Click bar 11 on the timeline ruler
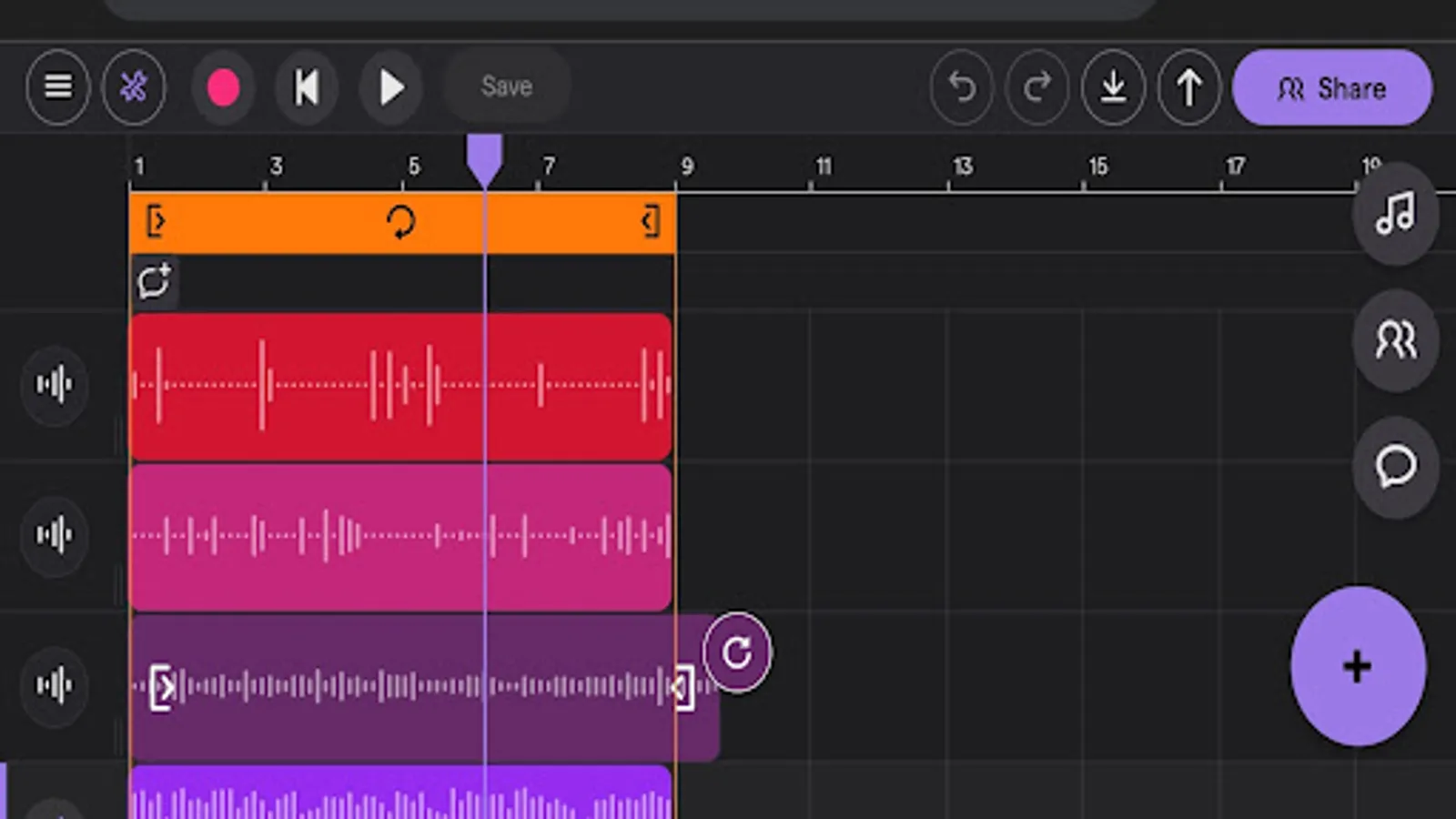Viewport: 1456px width, 819px height. (x=823, y=167)
